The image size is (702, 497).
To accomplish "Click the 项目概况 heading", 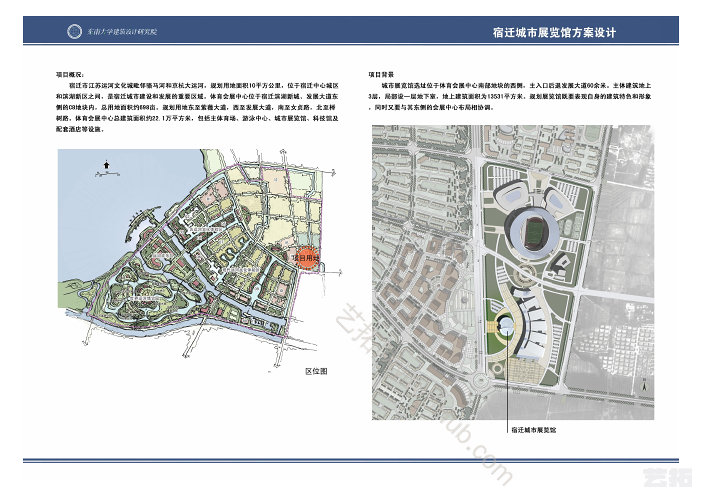I will [x=69, y=74].
